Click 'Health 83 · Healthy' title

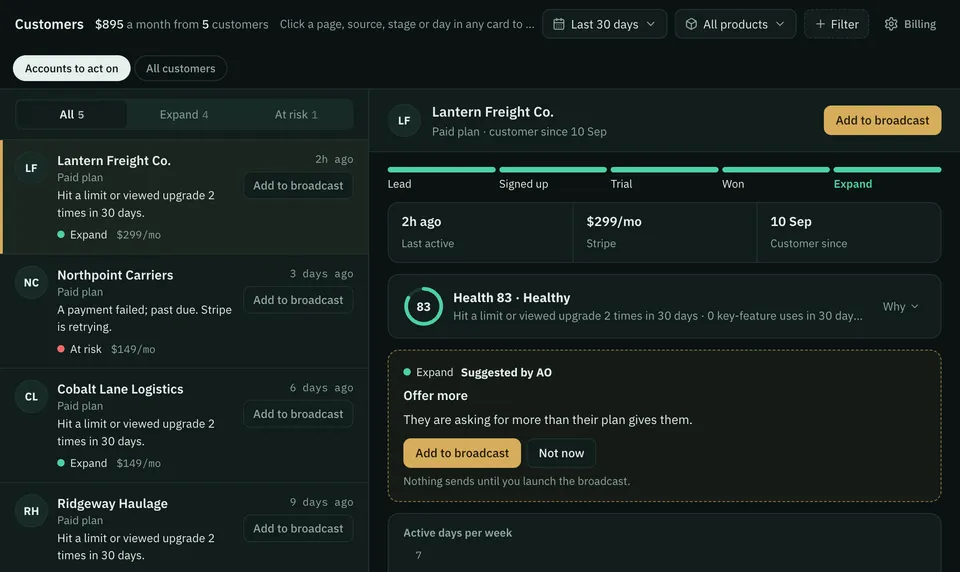pyautogui.click(x=511, y=298)
